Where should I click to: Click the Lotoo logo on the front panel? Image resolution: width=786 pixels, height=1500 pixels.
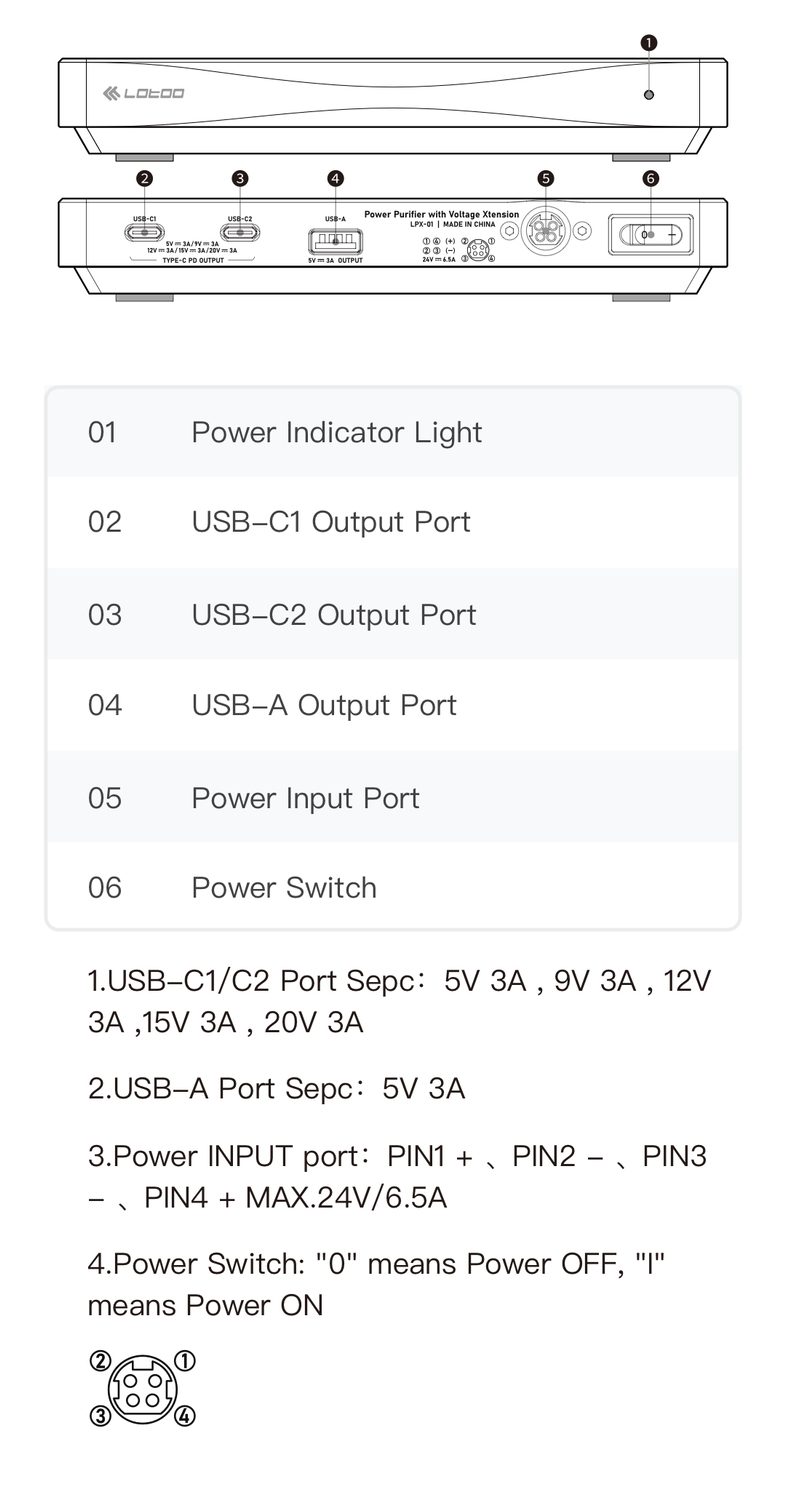coord(144,94)
